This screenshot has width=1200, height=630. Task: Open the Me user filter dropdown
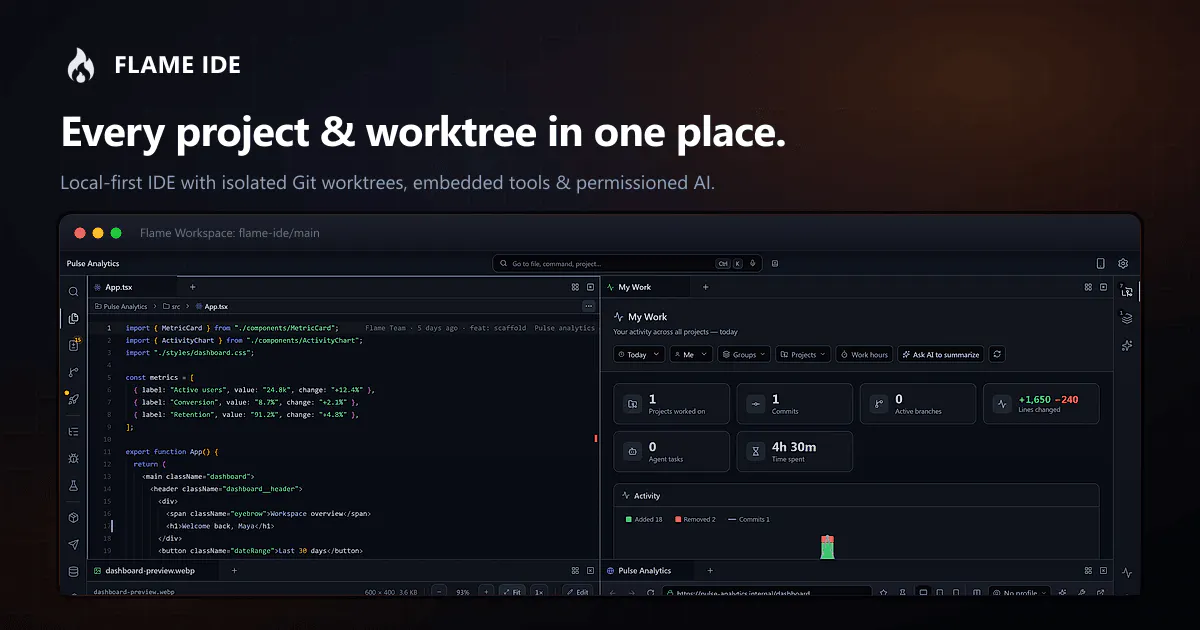692,354
